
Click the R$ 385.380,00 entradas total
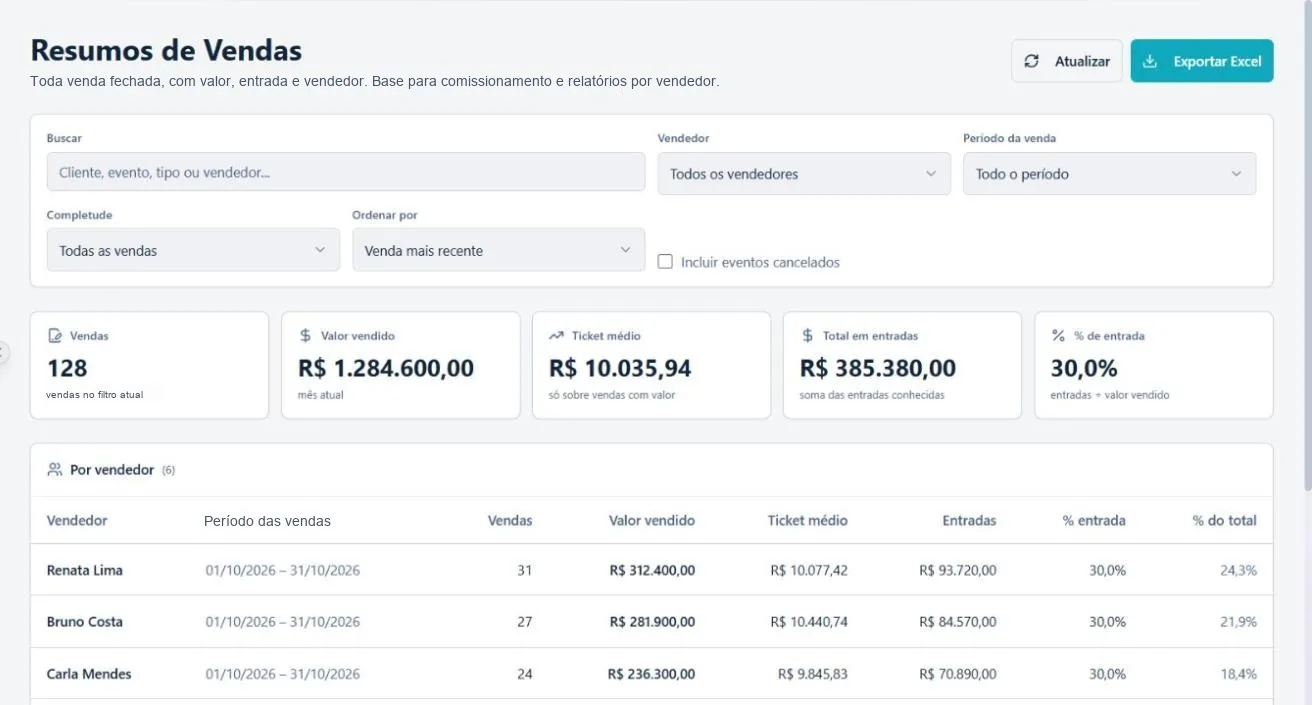coord(878,368)
